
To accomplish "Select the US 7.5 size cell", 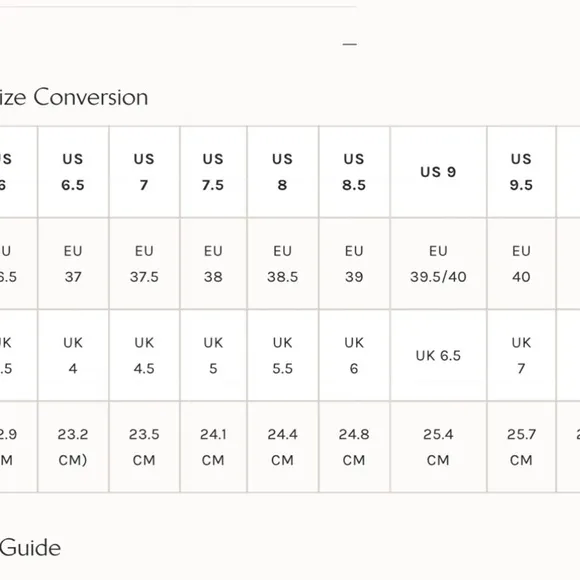I will tap(213, 172).
